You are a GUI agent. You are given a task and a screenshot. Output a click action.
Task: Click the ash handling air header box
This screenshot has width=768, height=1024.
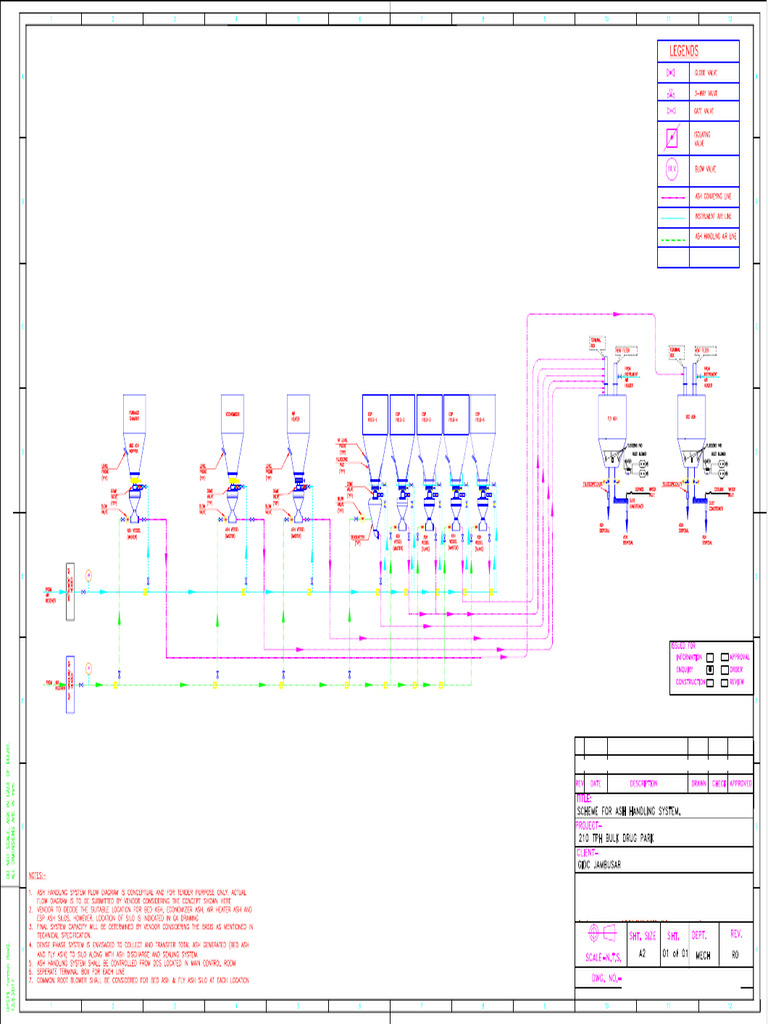click(71, 684)
